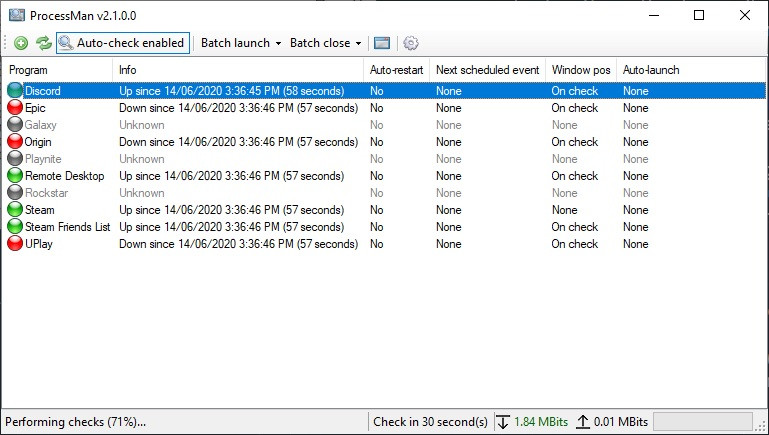Click the upload arrow status bar icon

582,422
